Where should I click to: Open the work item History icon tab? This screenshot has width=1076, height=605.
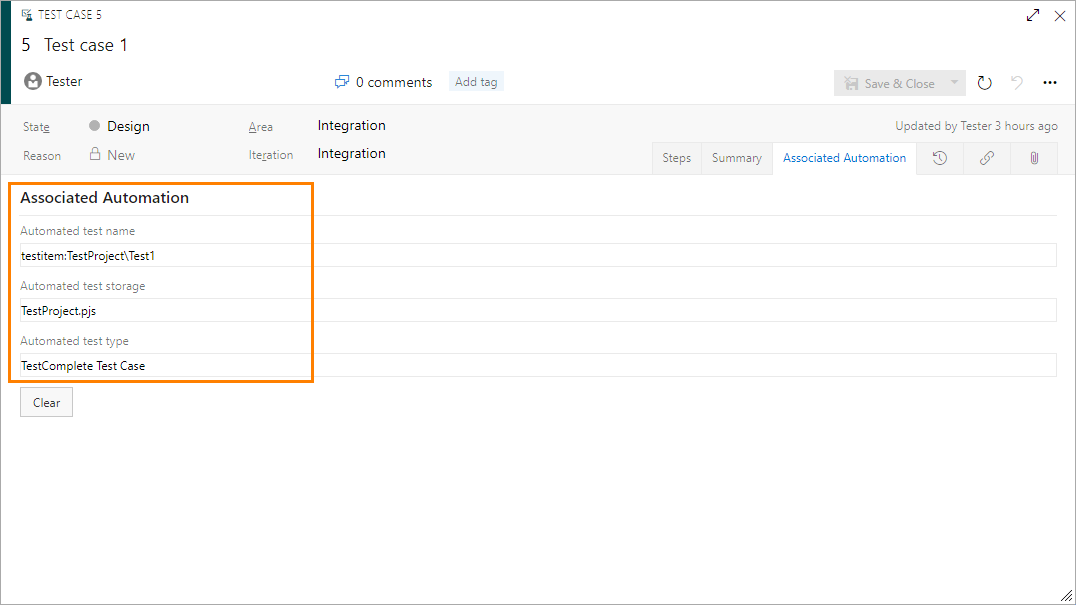click(x=940, y=158)
